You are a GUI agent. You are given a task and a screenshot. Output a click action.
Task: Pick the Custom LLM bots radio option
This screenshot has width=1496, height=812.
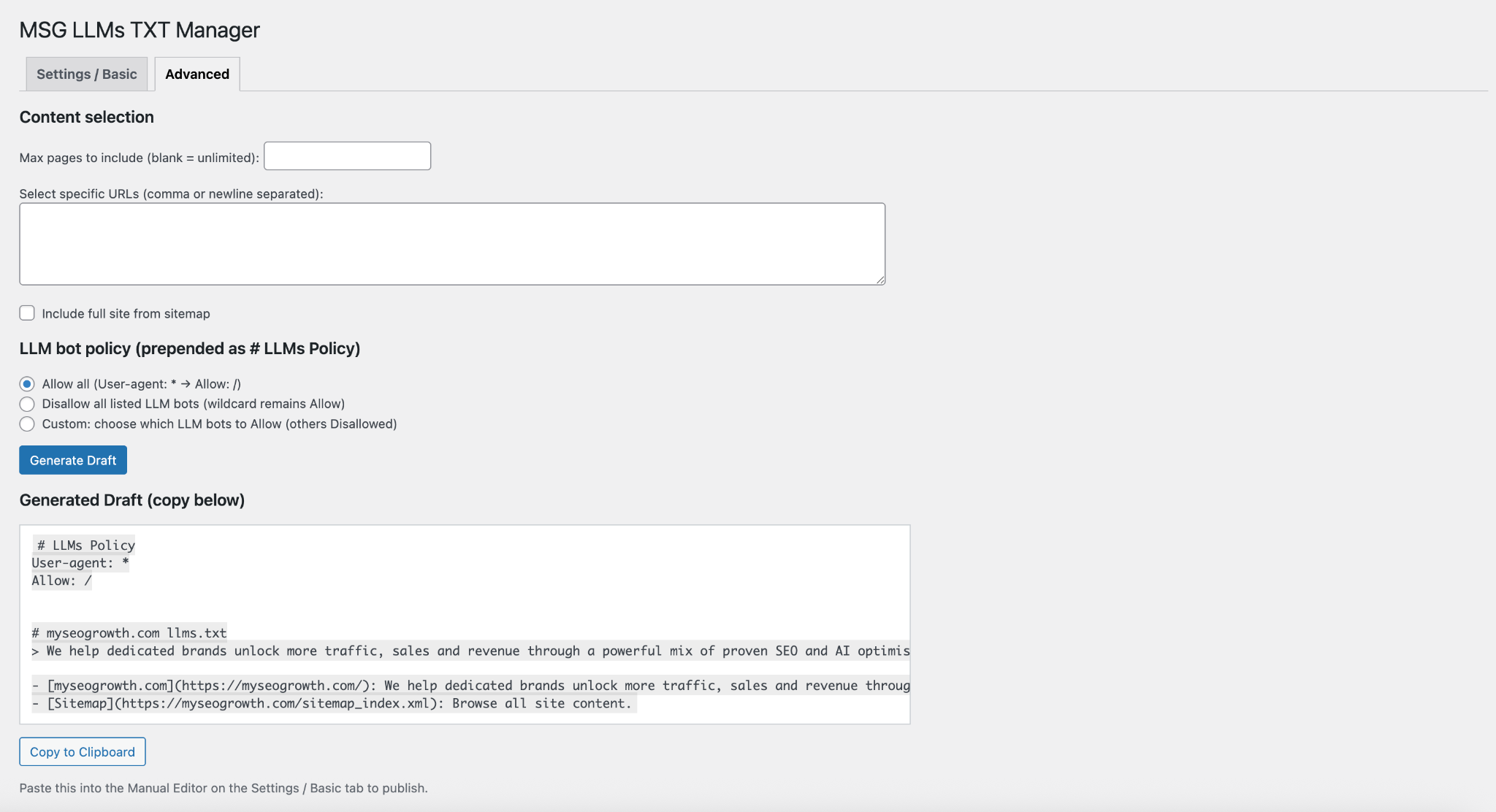27,424
